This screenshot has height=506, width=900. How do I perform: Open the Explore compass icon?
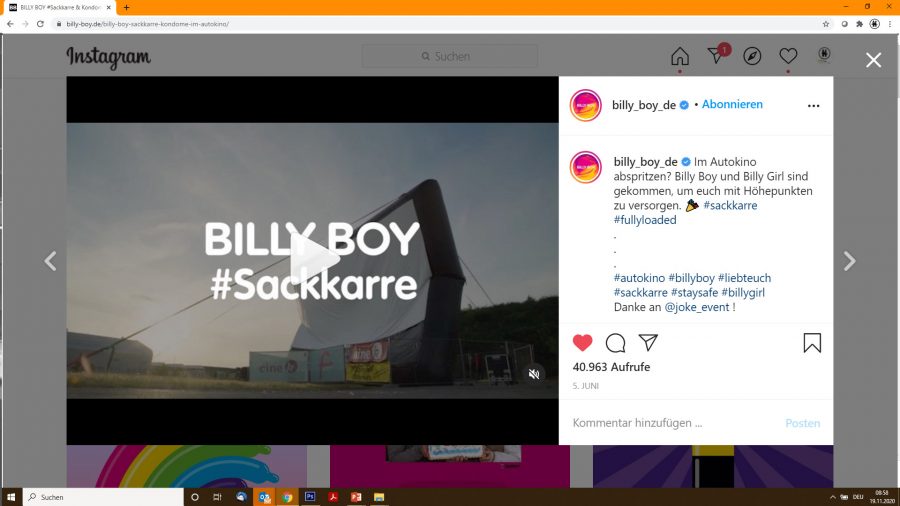click(x=752, y=56)
